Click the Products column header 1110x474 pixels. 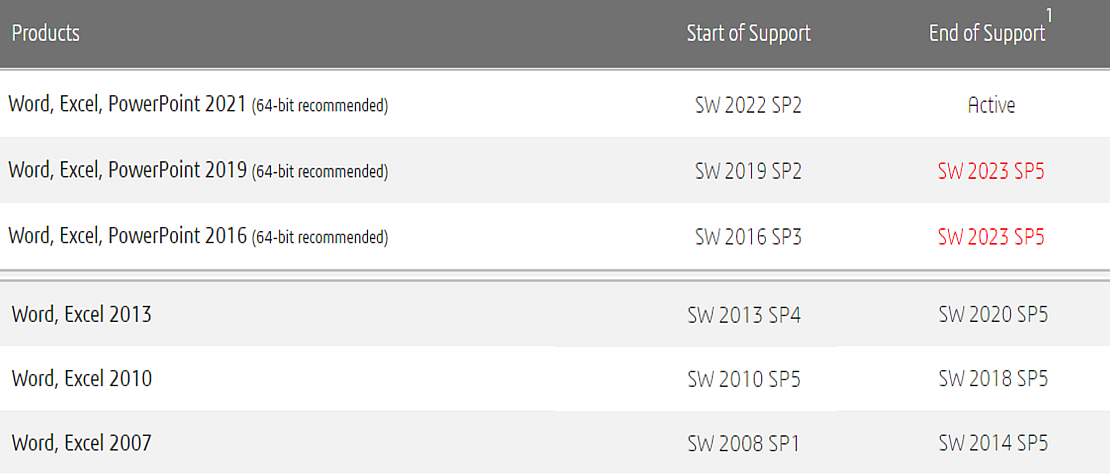46,33
